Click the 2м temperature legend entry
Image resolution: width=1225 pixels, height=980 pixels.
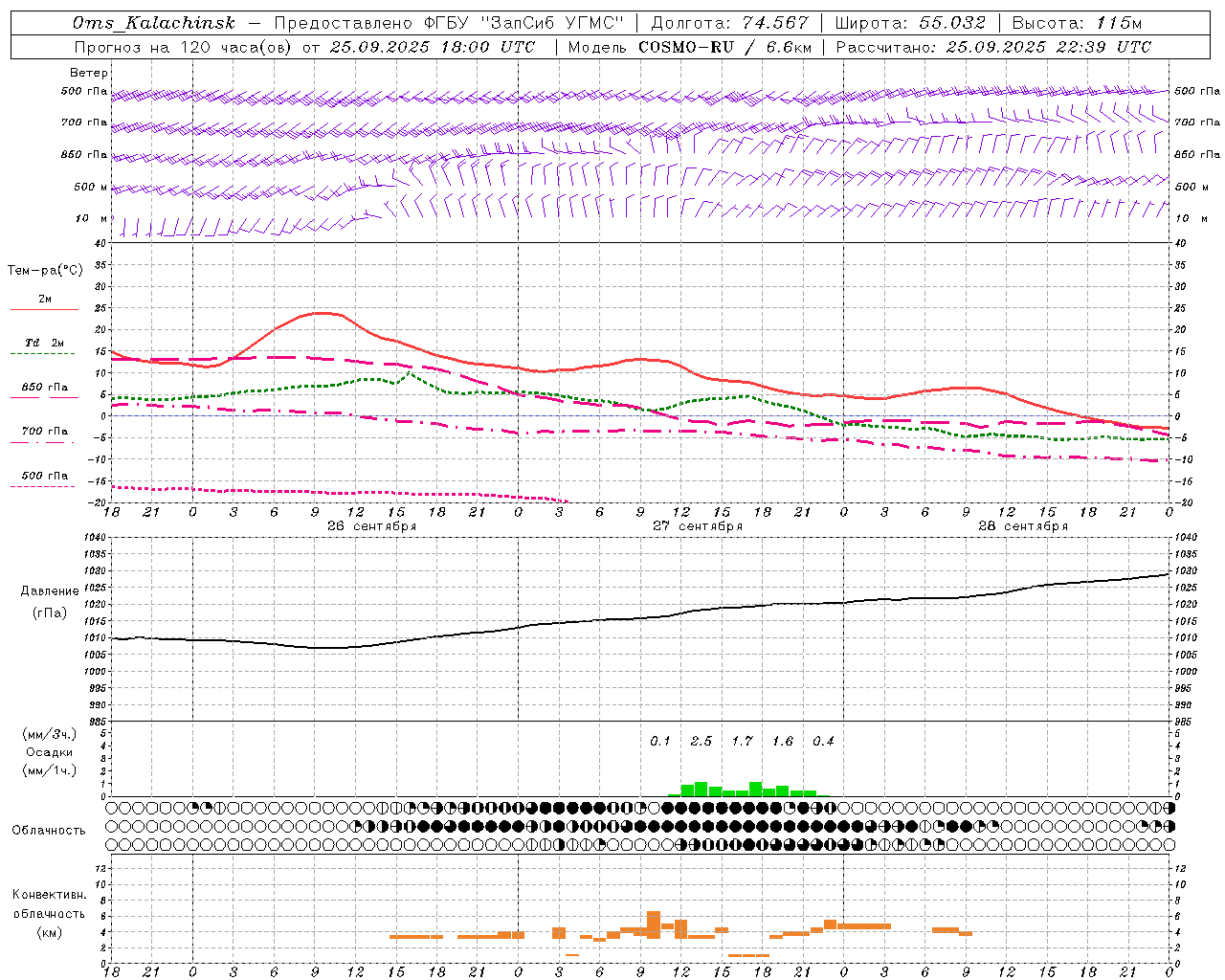tap(44, 302)
